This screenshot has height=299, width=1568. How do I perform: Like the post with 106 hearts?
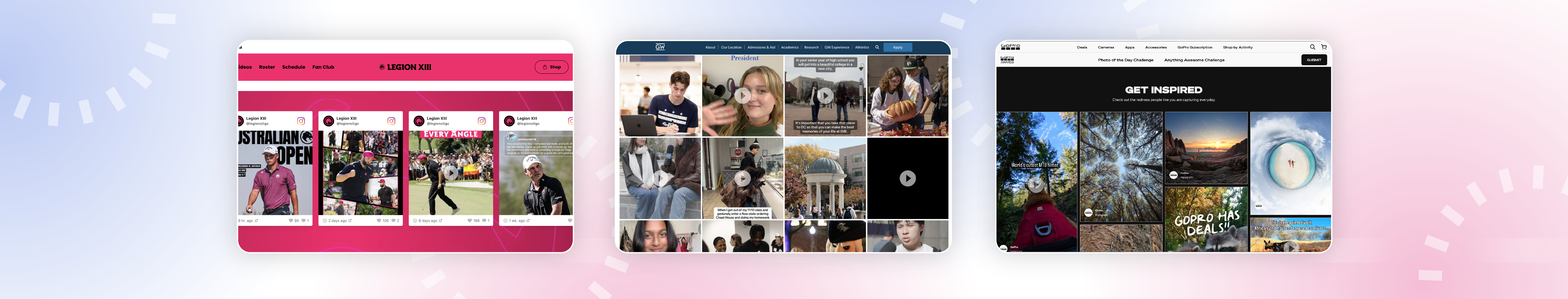click(379, 221)
